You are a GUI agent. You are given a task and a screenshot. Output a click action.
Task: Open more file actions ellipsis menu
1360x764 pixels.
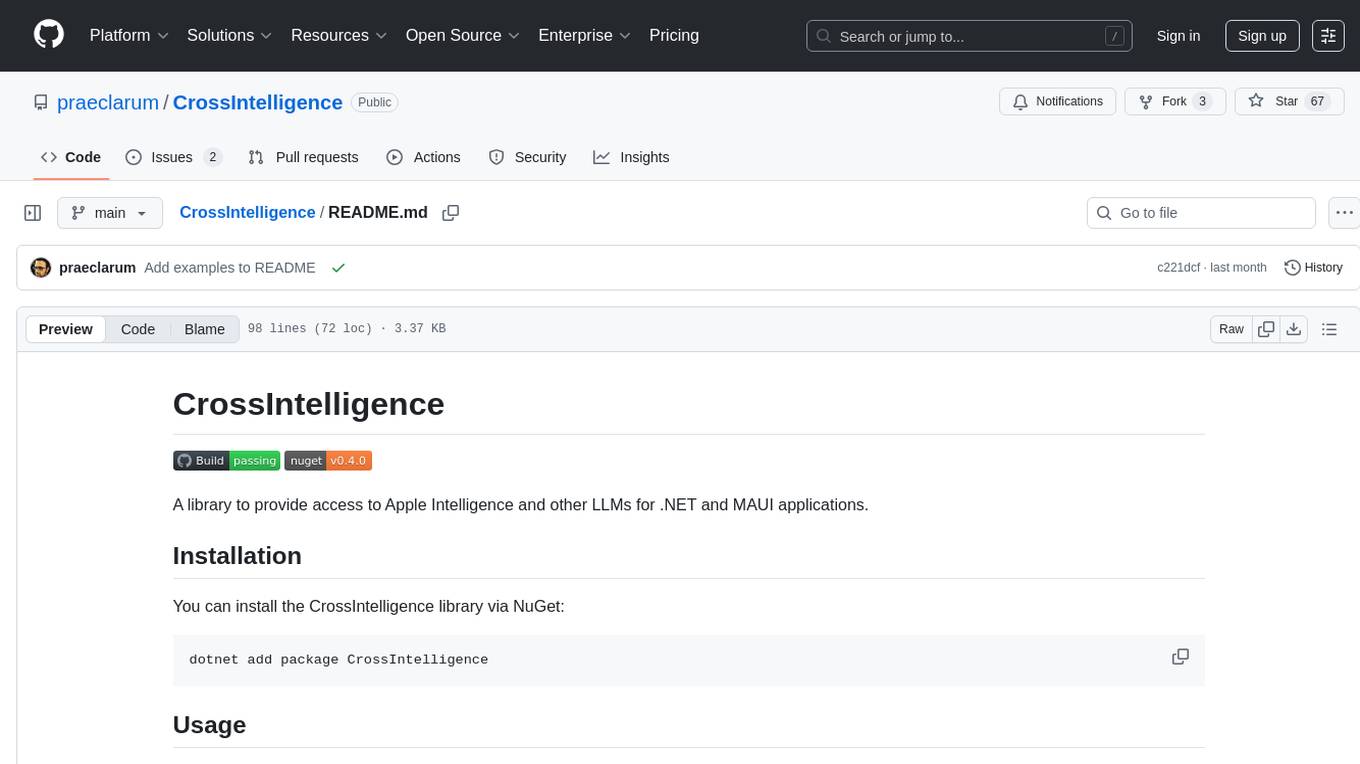point(1344,213)
